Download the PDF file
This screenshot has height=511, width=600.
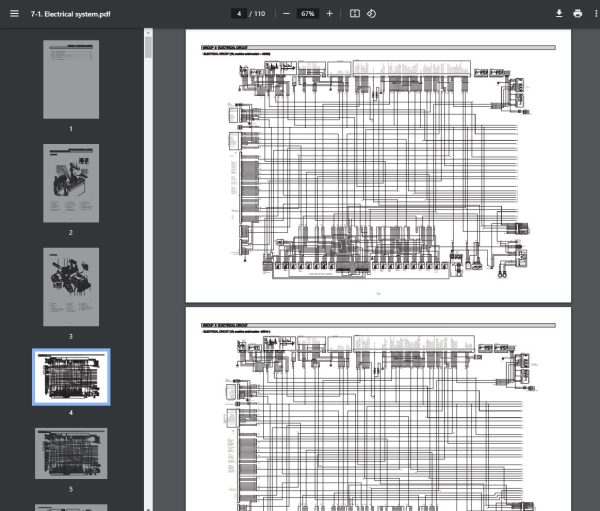559,14
